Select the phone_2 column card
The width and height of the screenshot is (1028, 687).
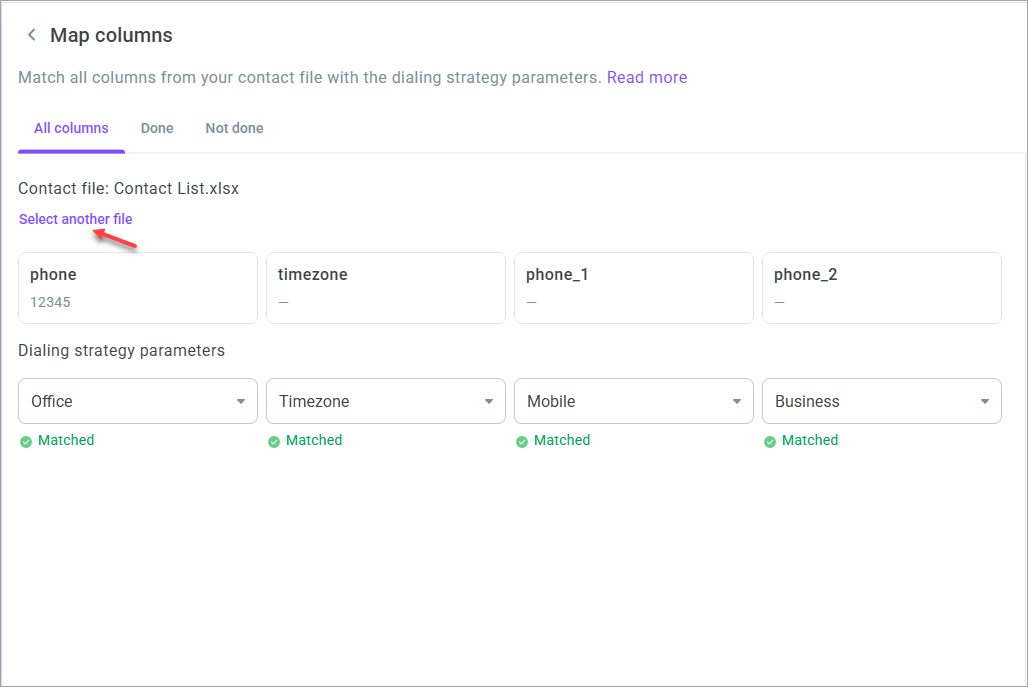pyautogui.click(x=882, y=288)
